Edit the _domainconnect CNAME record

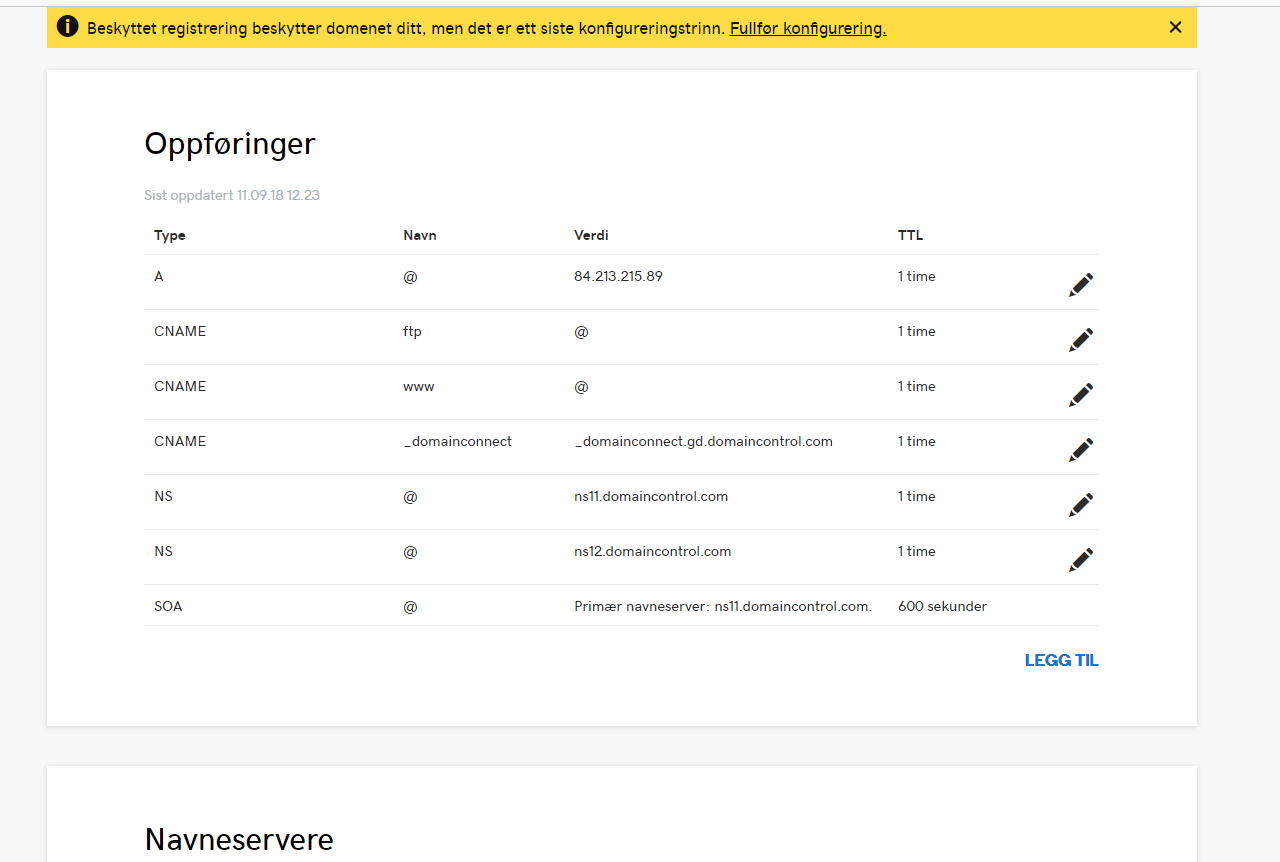pos(1080,450)
